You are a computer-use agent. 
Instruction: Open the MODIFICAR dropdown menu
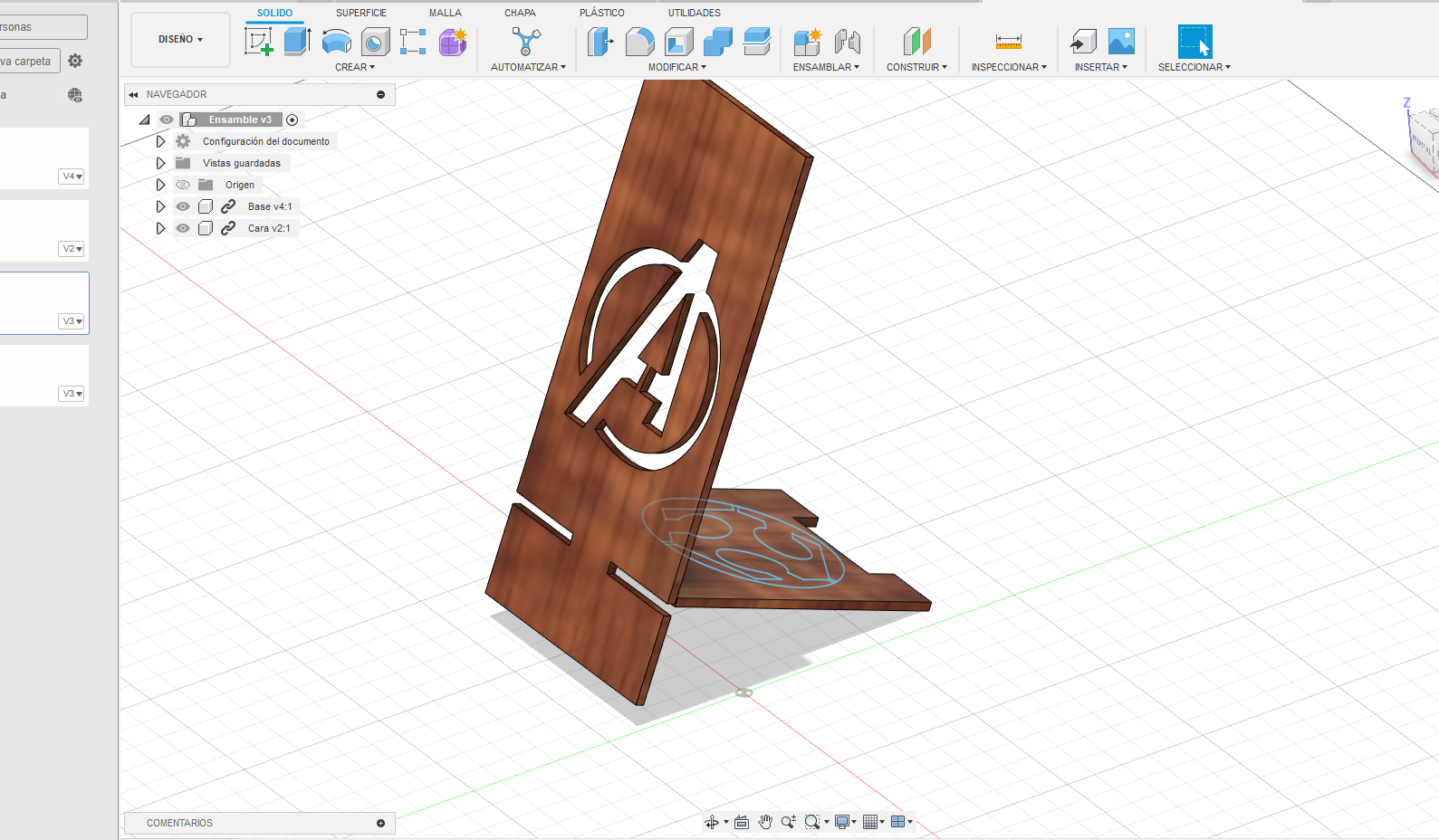pyautogui.click(x=677, y=67)
